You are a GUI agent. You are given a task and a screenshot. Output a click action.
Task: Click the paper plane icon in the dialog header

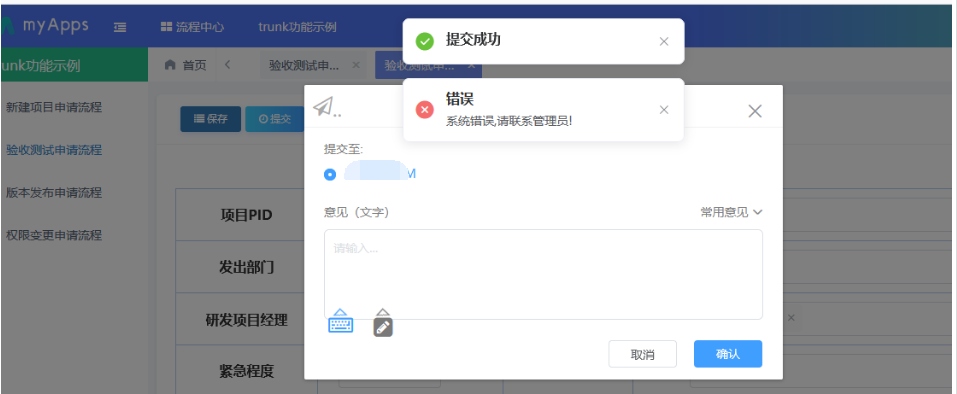[323, 107]
